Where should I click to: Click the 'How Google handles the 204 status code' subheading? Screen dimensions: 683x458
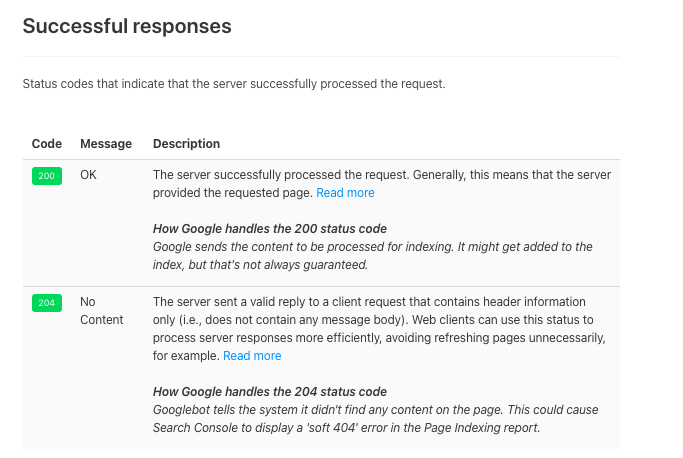coord(270,392)
